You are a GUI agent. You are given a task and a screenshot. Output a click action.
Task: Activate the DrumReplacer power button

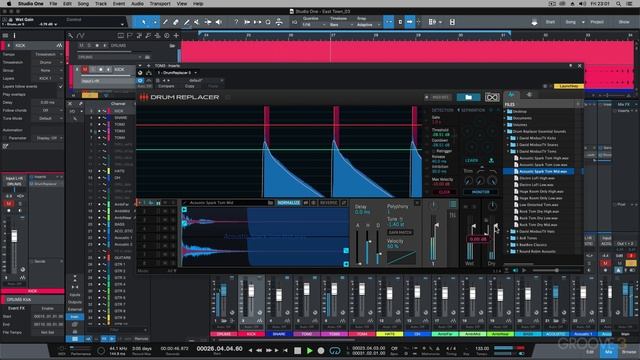[140, 80]
